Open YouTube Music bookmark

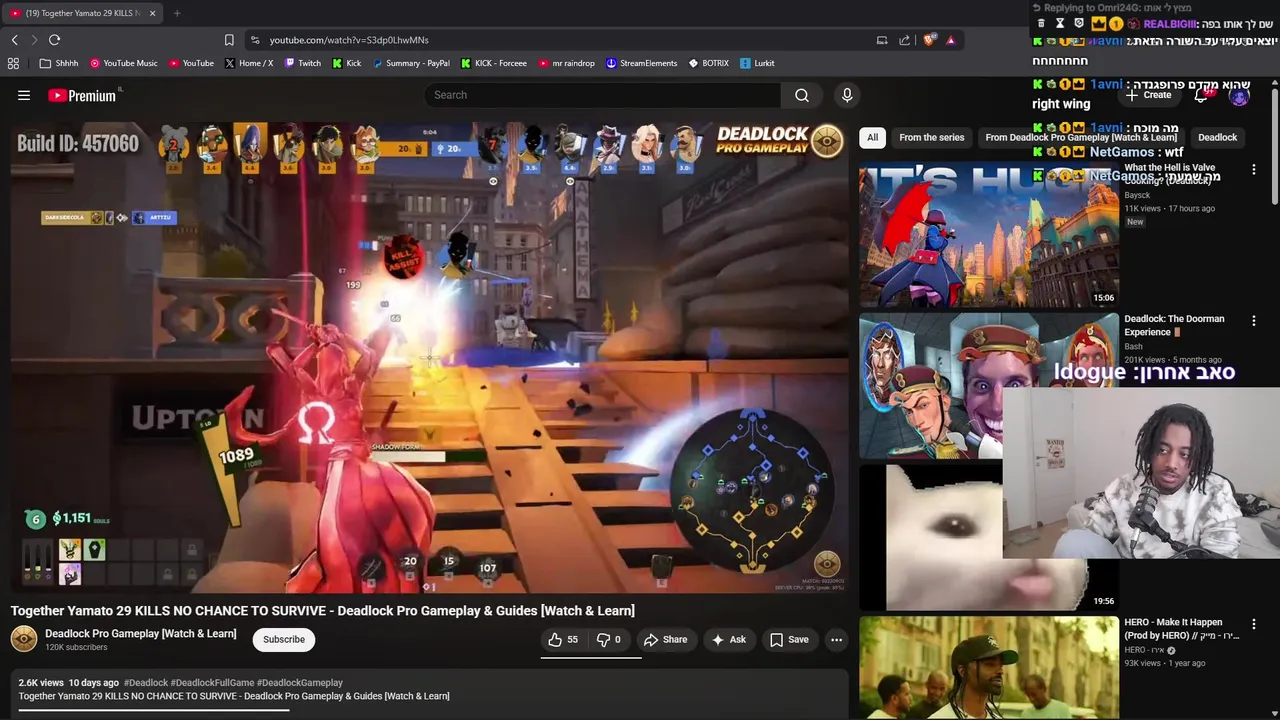click(x=124, y=63)
